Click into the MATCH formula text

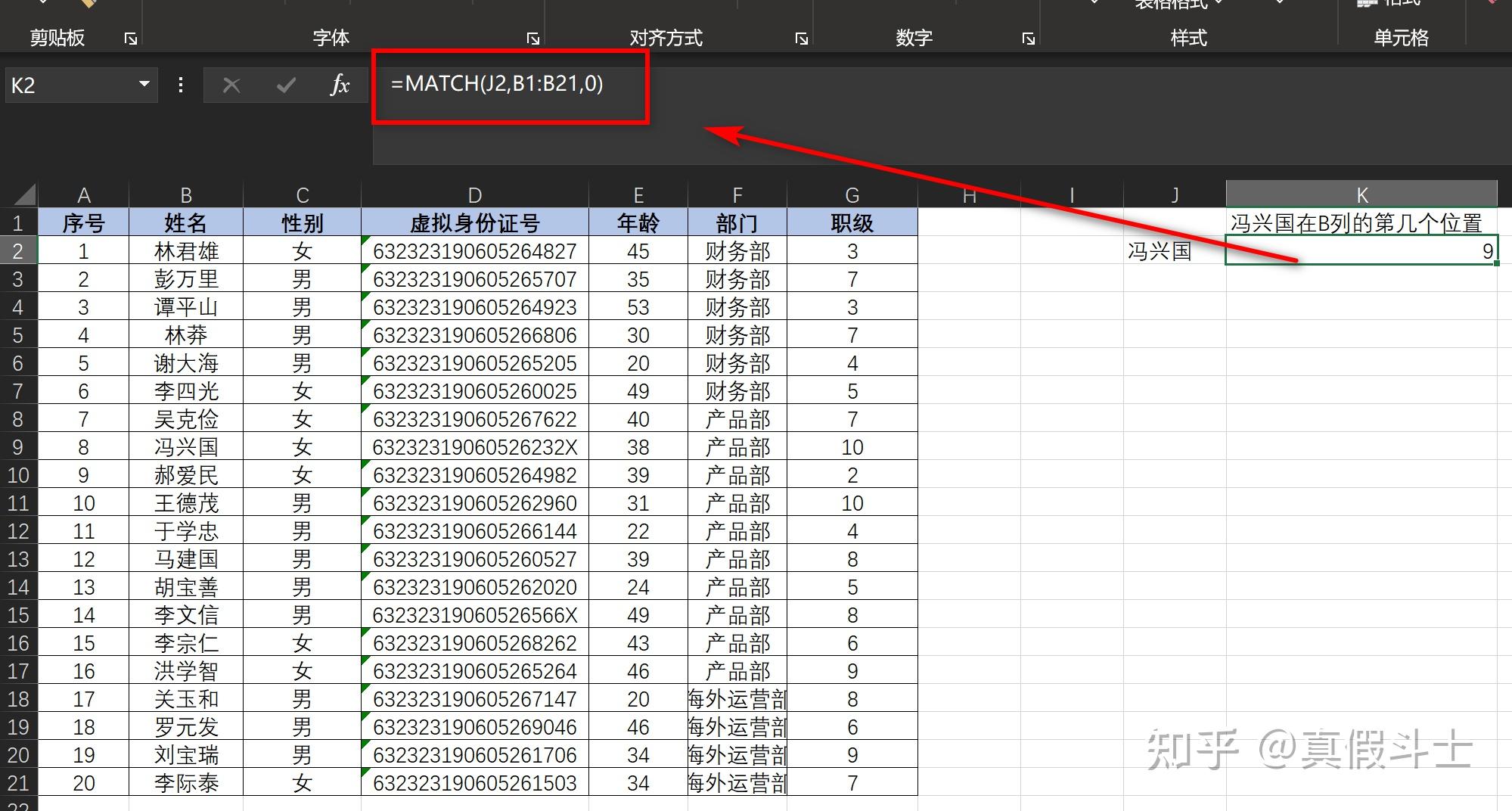coord(497,83)
